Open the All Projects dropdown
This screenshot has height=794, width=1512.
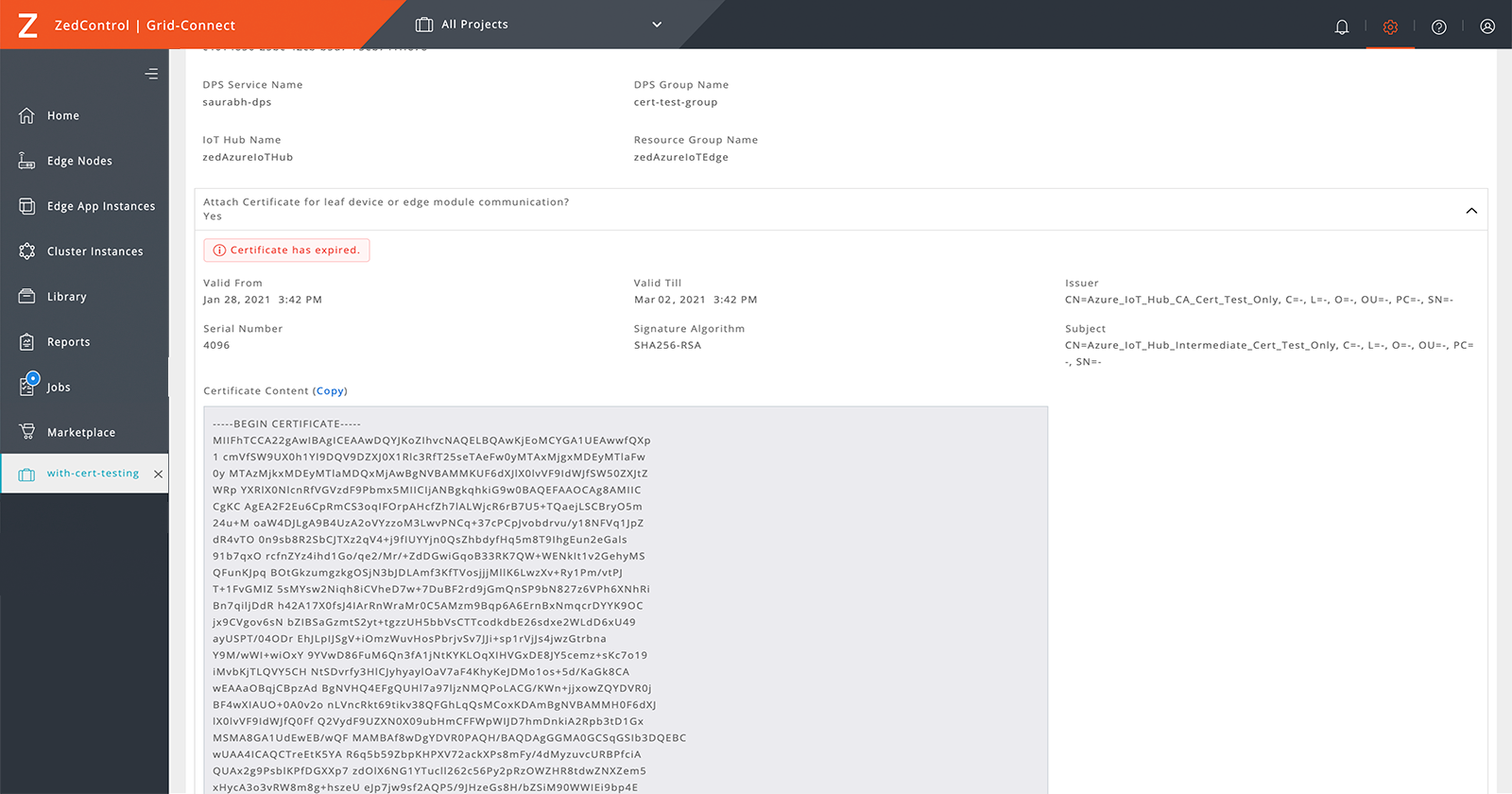[539, 25]
